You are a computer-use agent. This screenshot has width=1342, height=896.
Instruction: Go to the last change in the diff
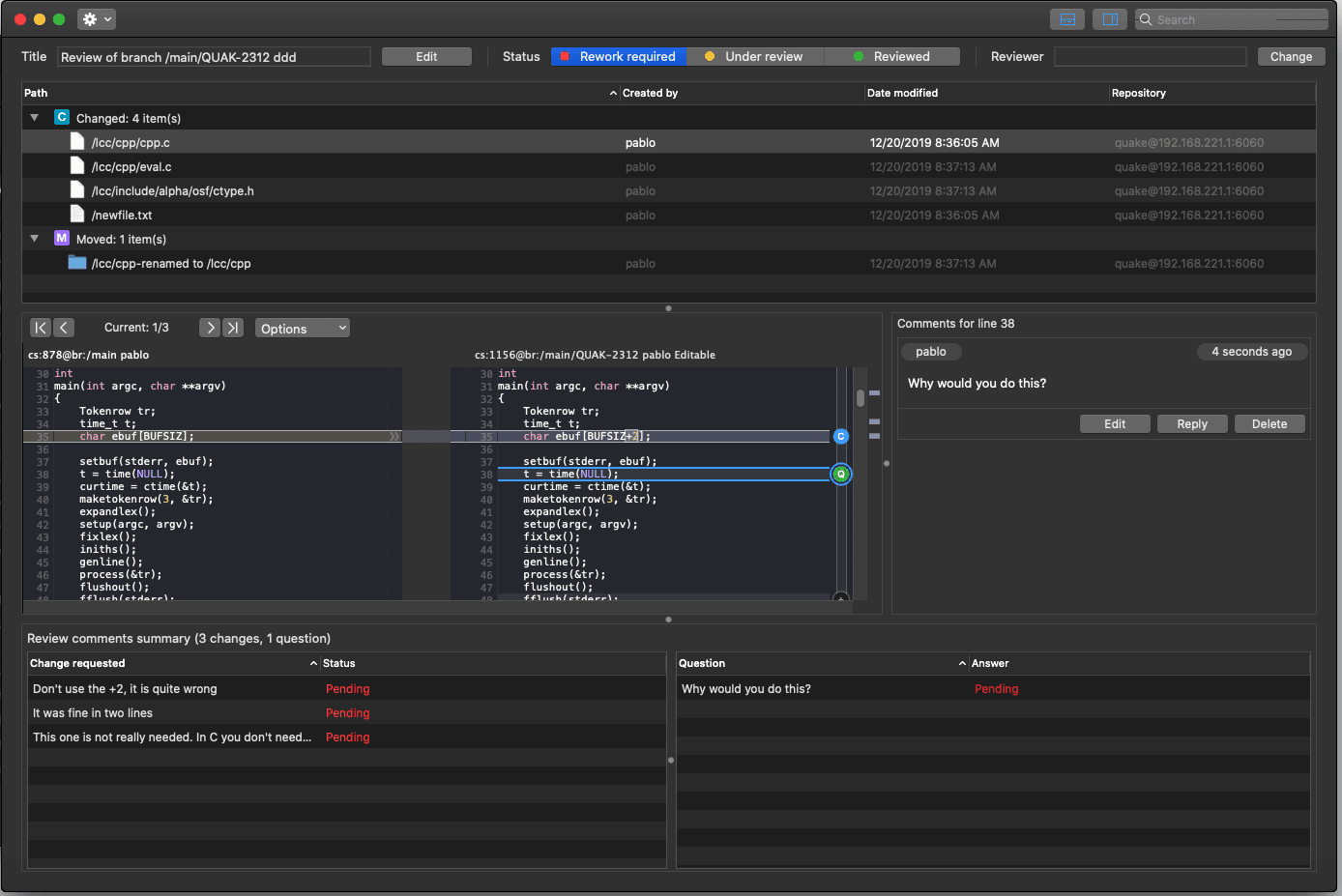pos(233,328)
